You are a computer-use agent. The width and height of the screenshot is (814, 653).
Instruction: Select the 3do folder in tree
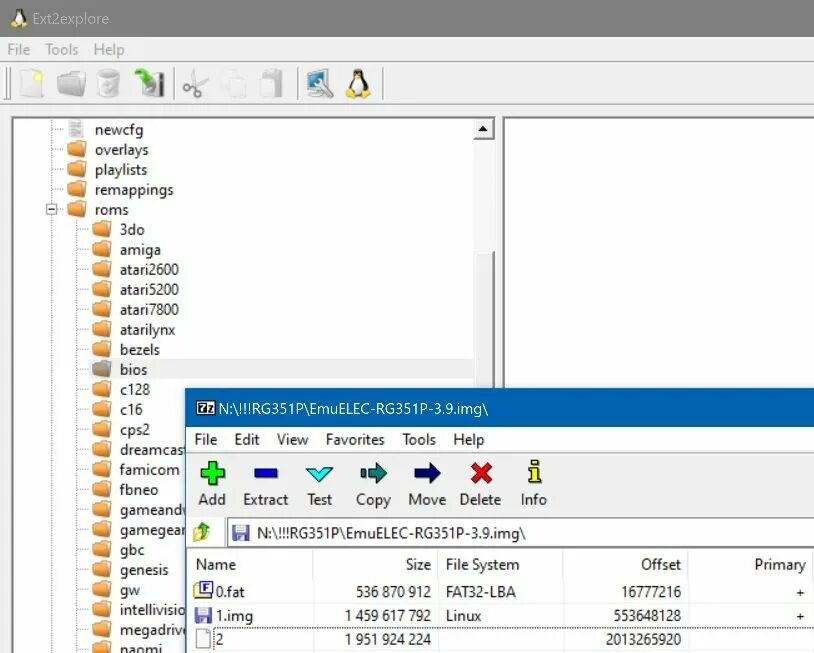point(132,229)
